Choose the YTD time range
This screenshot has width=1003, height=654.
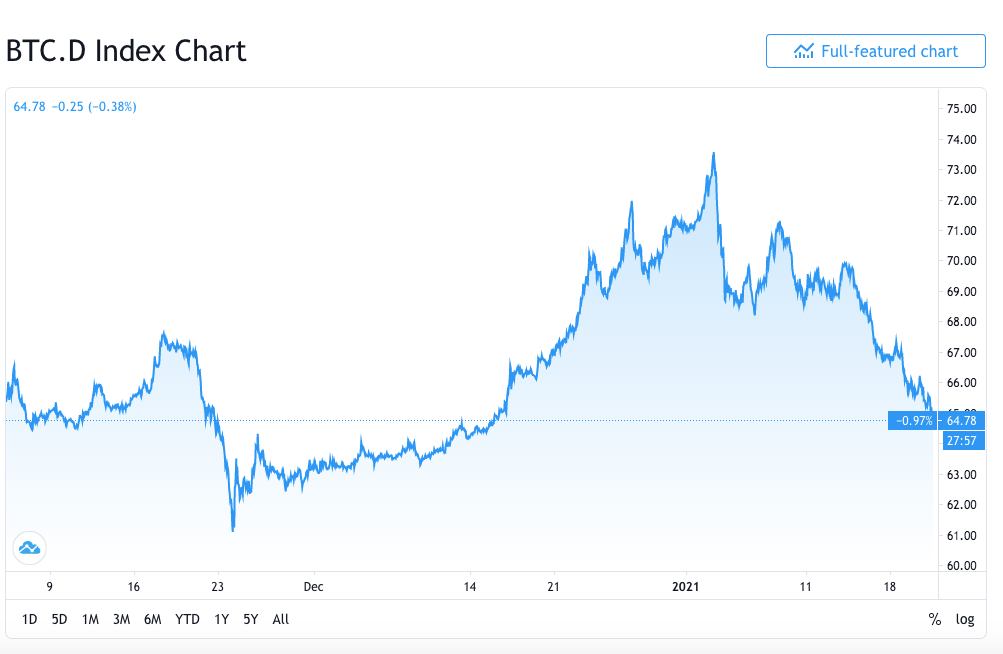coord(187,619)
